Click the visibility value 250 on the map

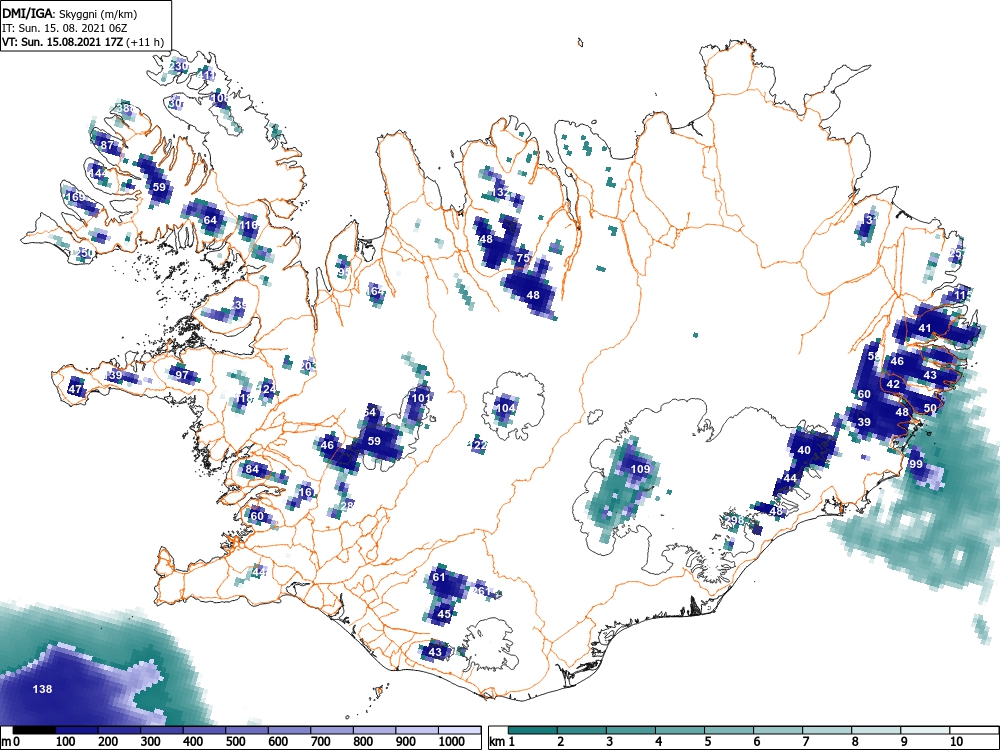tap(84, 253)
